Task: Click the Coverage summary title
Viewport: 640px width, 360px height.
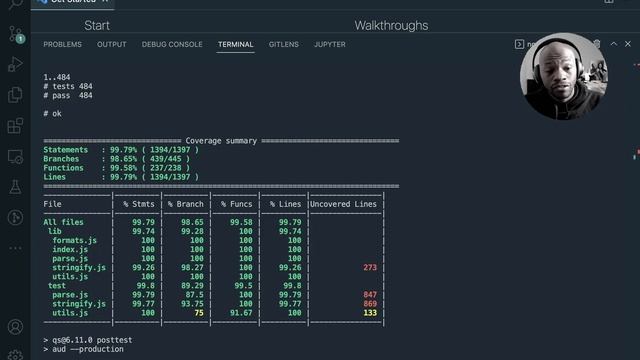Action: (221, 141)
